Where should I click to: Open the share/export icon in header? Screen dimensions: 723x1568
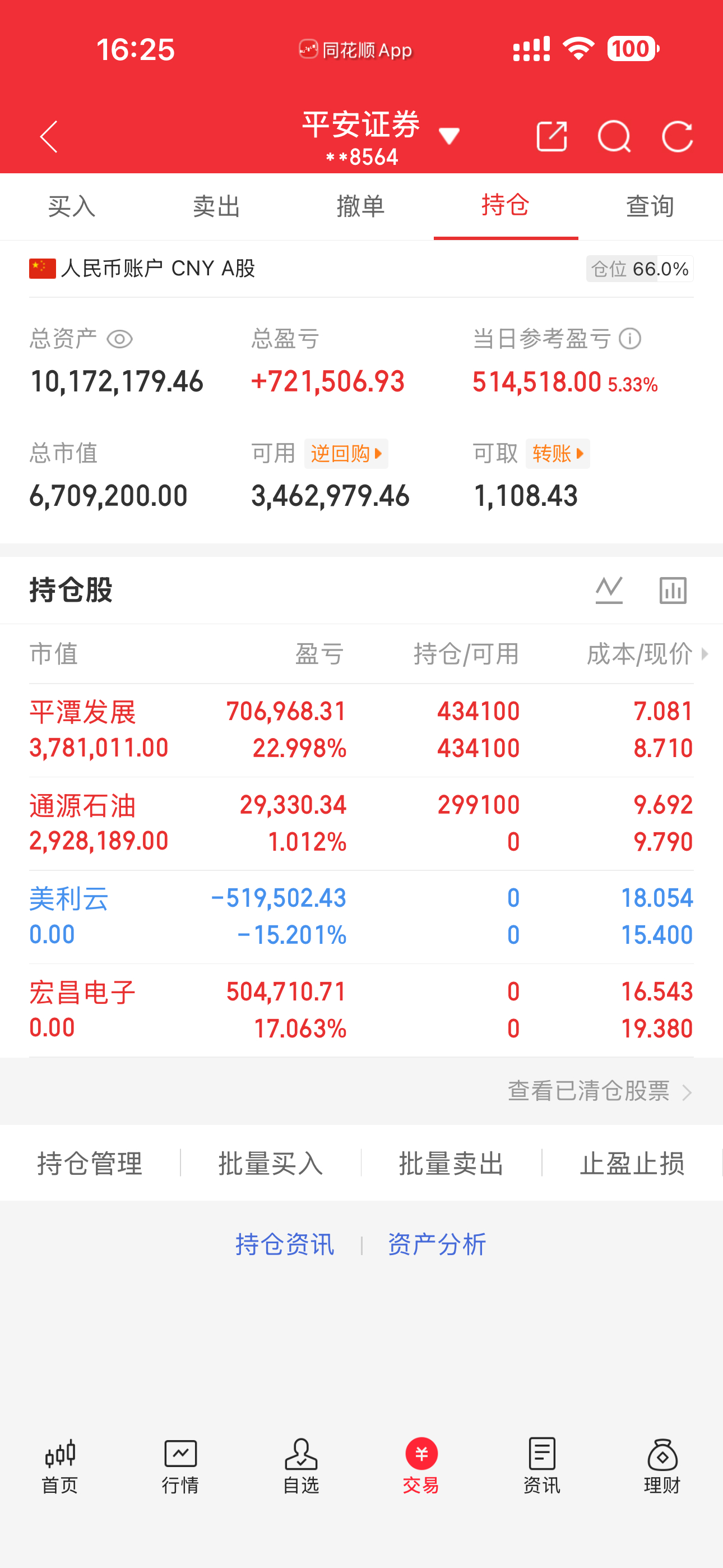tap(551, 136)
